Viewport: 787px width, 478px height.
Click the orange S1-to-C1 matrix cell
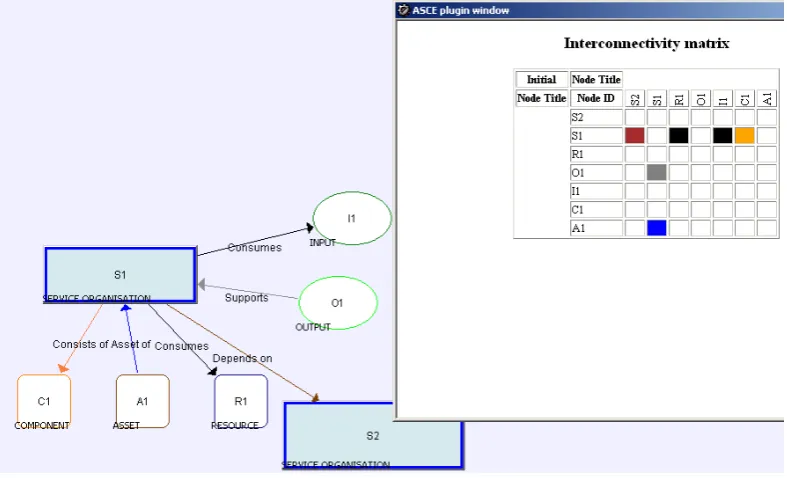coord(745,136)
